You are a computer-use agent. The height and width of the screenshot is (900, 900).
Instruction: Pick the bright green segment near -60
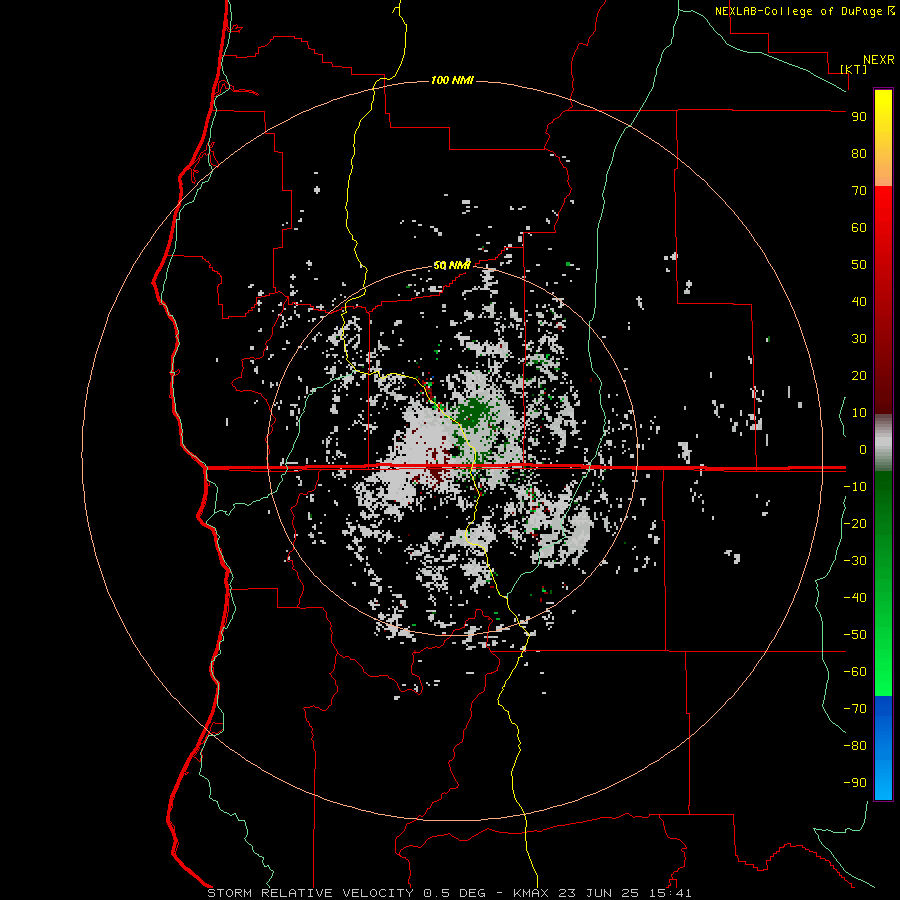point(883,672)
